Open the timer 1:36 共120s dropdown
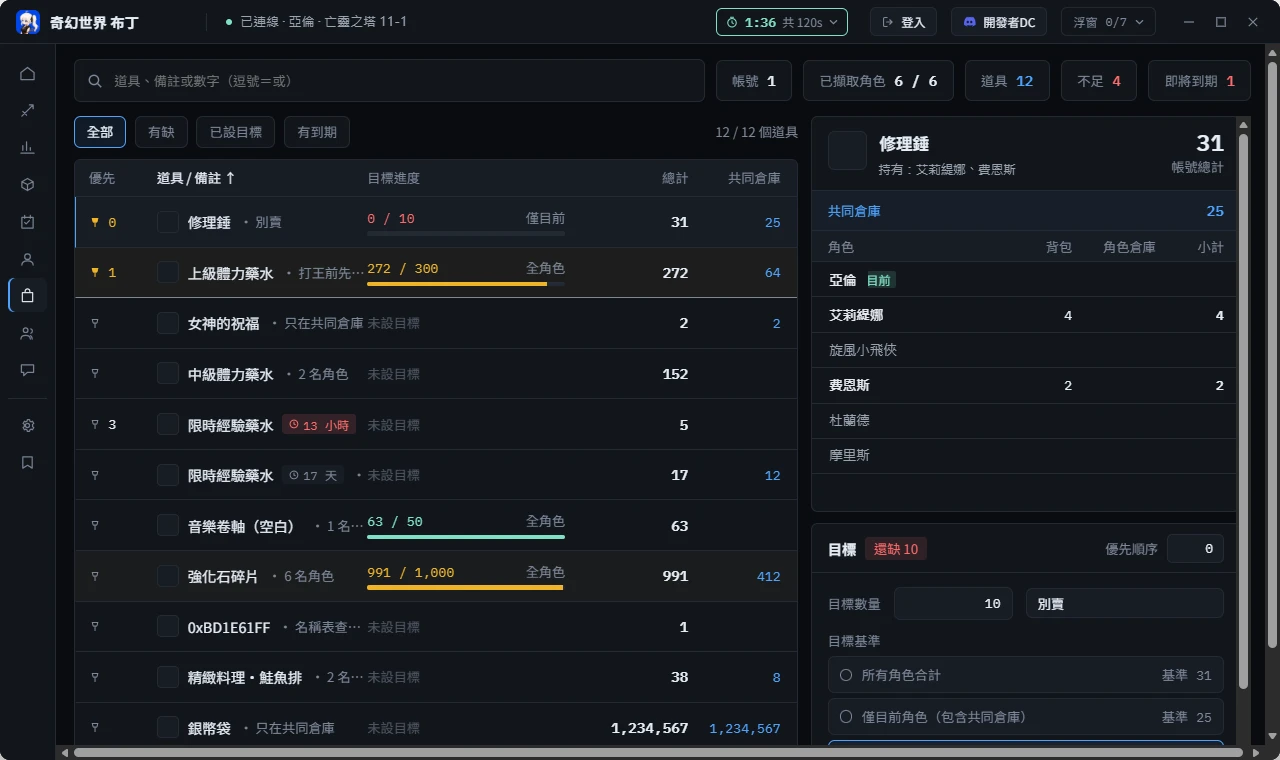This screenshot has height=760, width=1280. click(782, 22)
